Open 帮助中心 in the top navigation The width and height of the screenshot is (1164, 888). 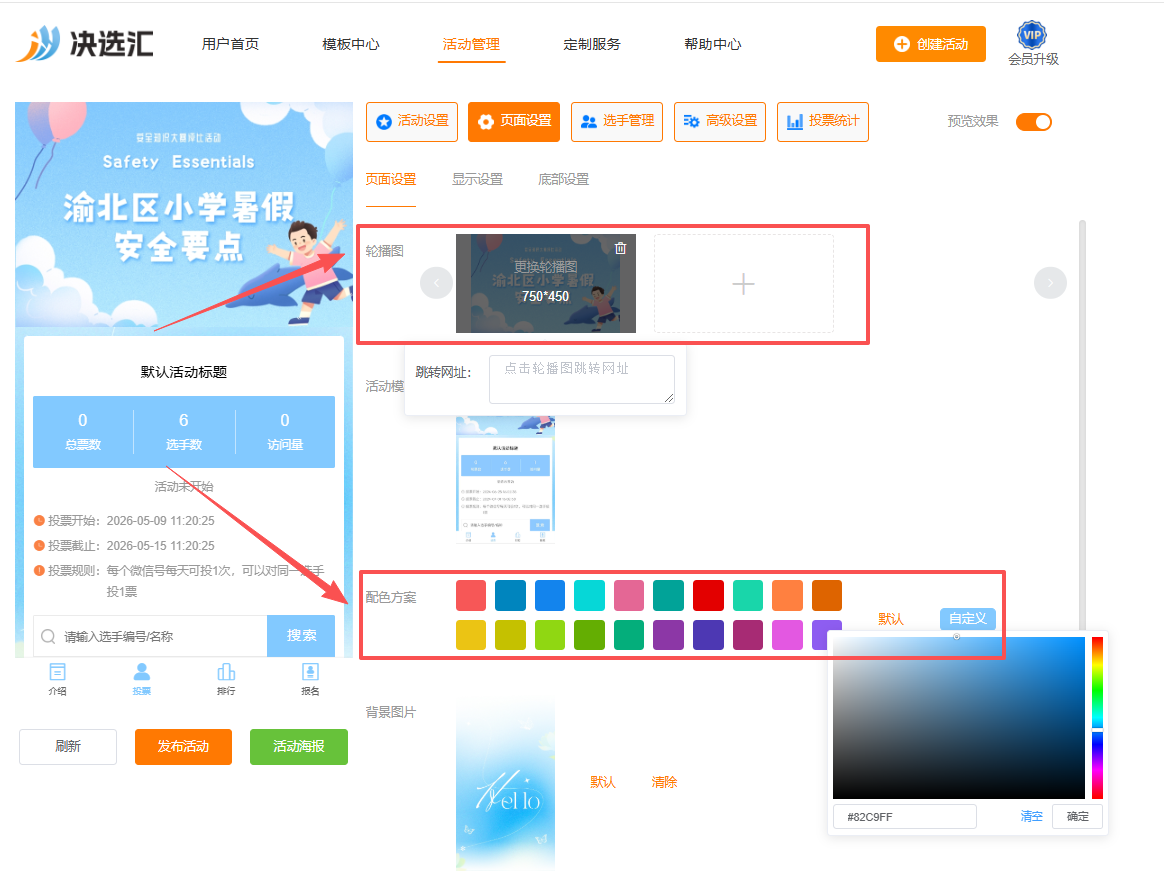pyautogui.click(x=713, y=45)
